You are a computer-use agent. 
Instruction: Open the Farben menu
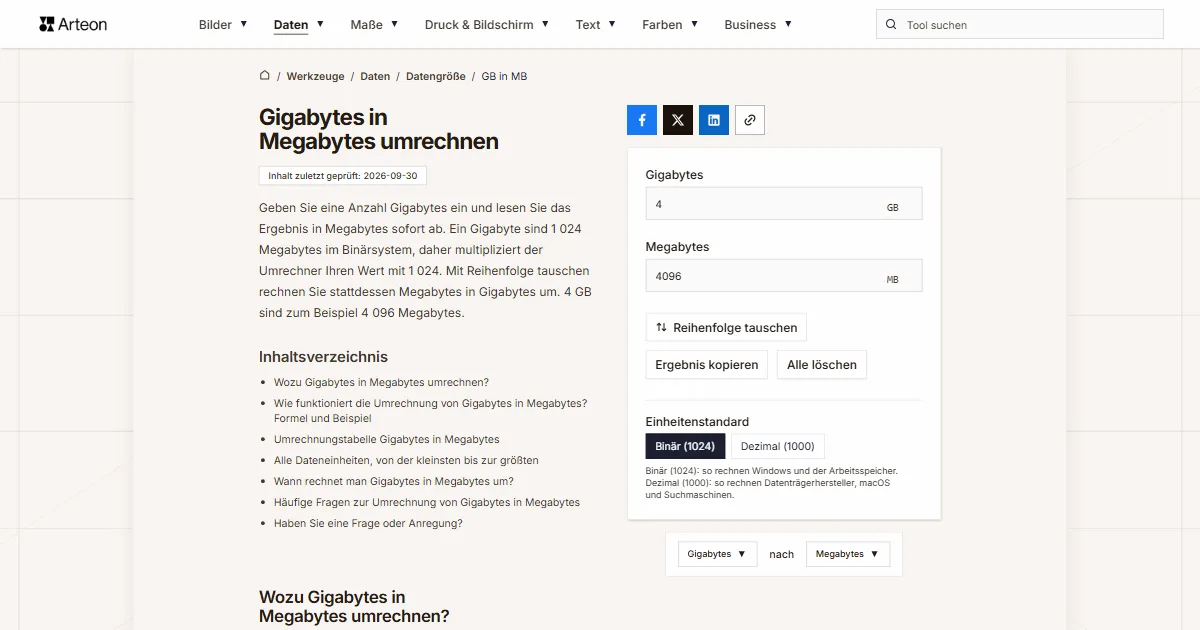670,25
